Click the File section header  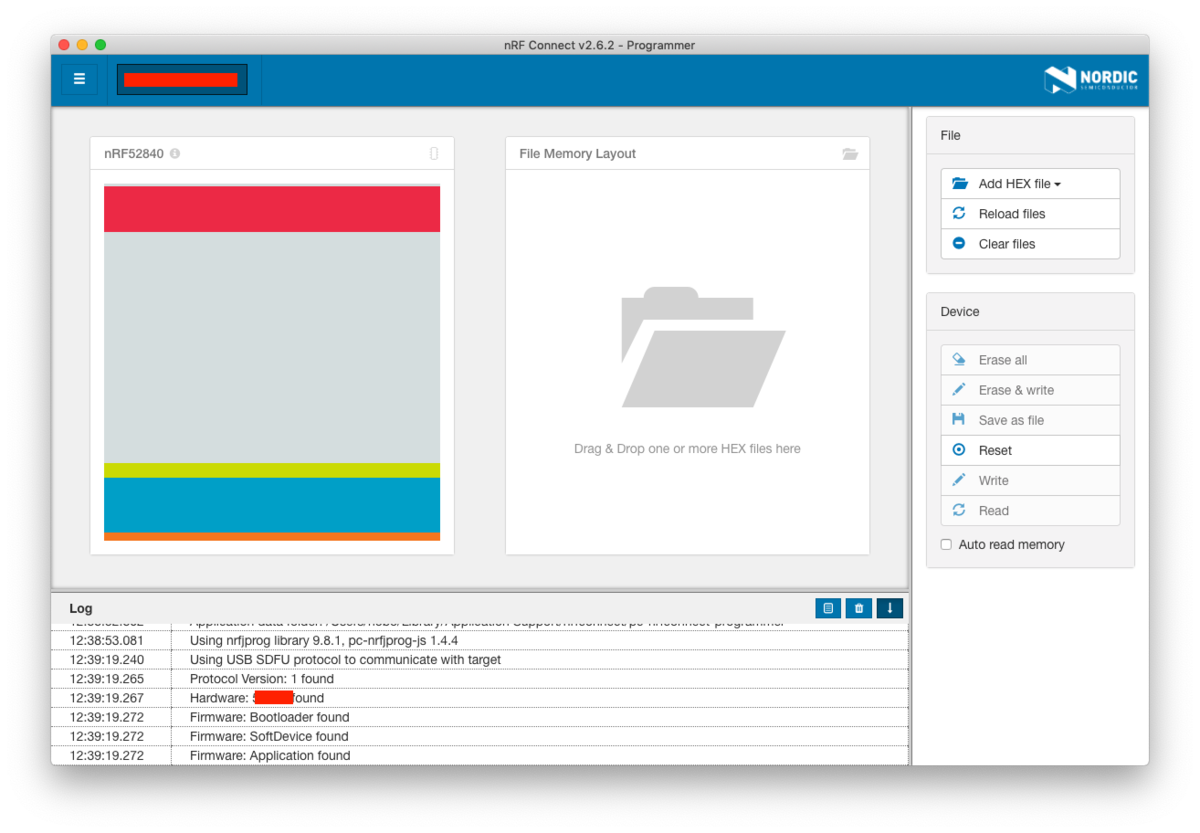click(950, 135)
